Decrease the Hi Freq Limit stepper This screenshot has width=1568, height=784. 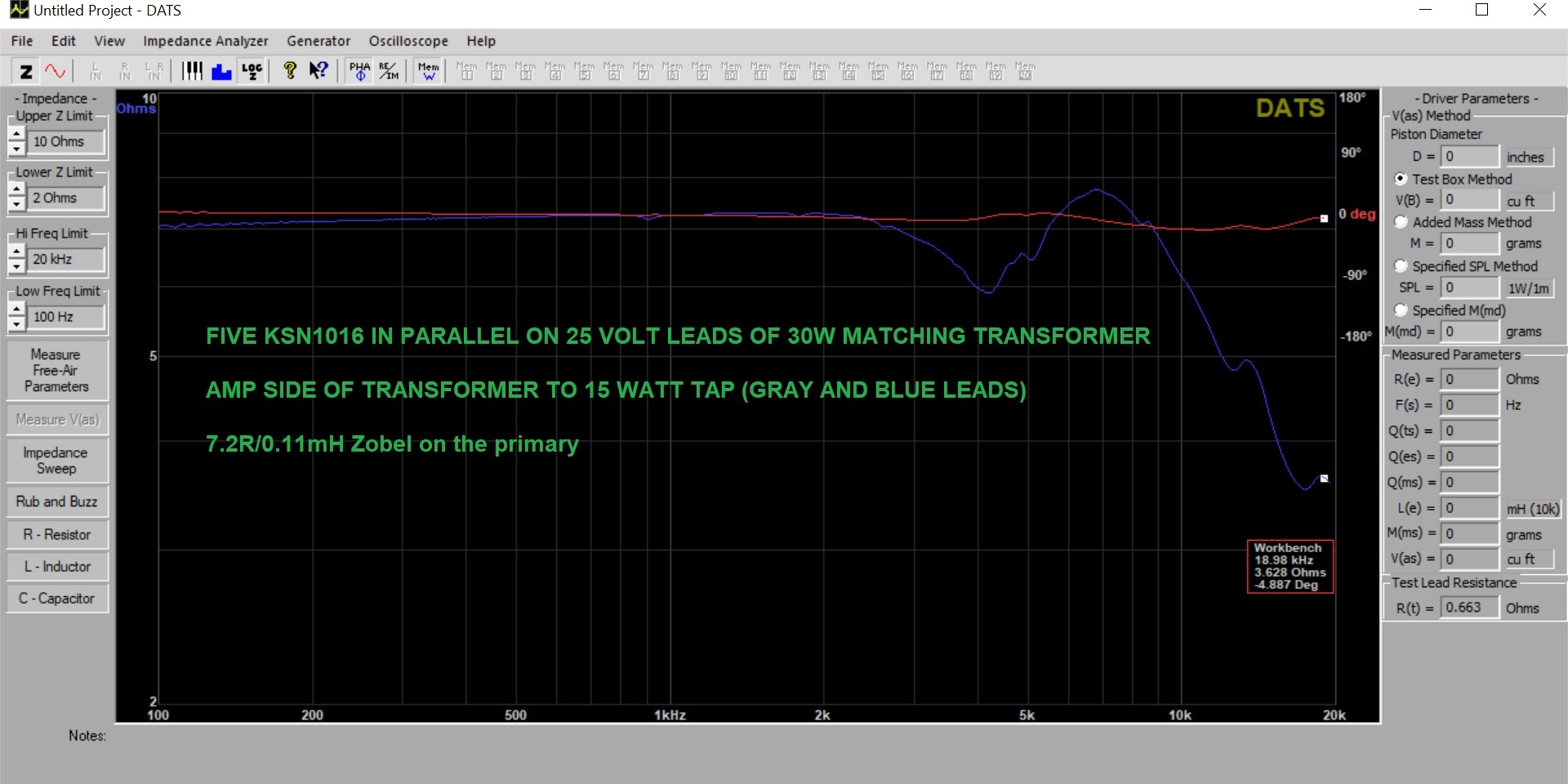pyautogui.click(x=16, y=266)
